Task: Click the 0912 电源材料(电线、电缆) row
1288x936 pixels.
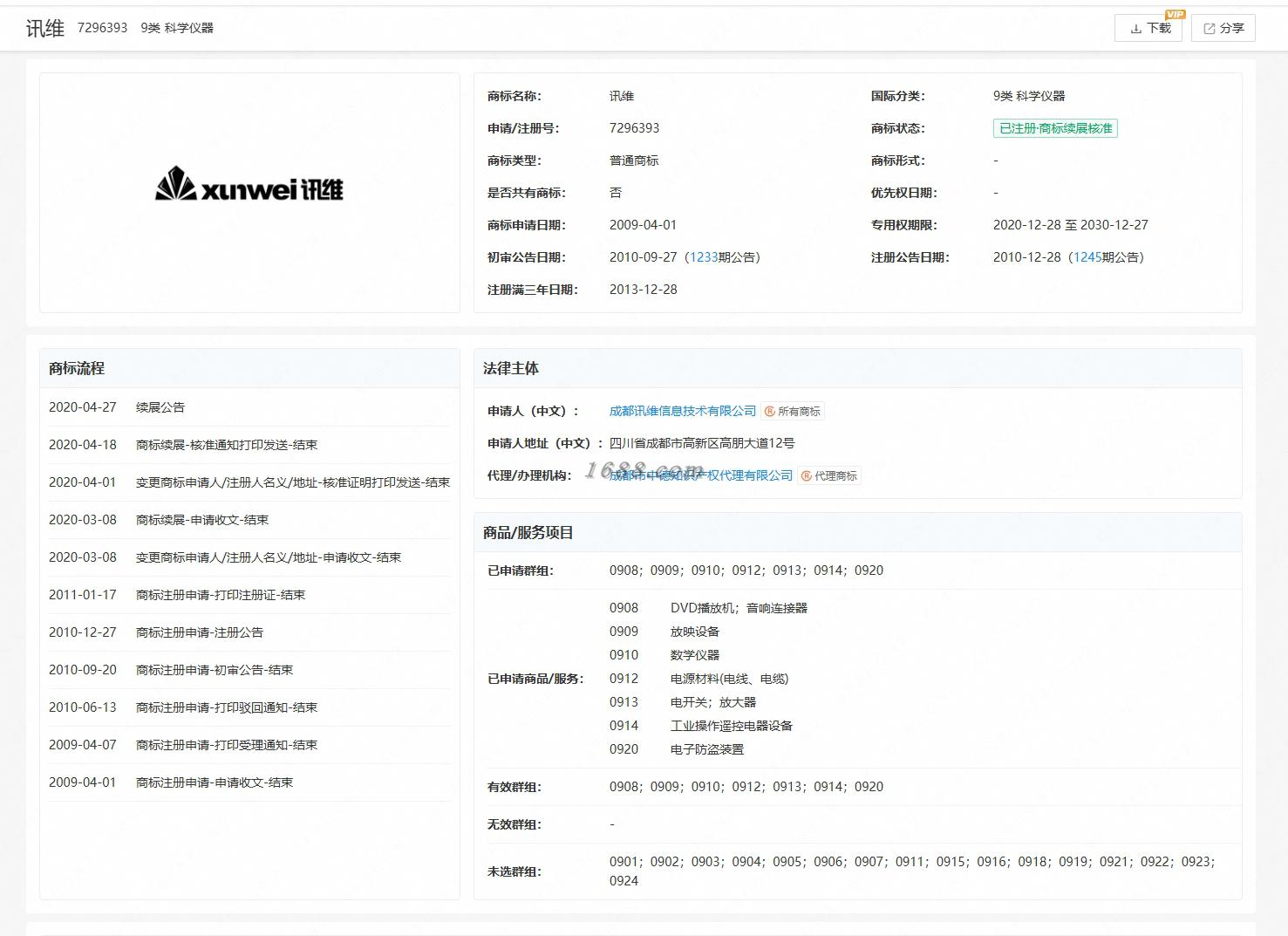Action: (699, 679)
